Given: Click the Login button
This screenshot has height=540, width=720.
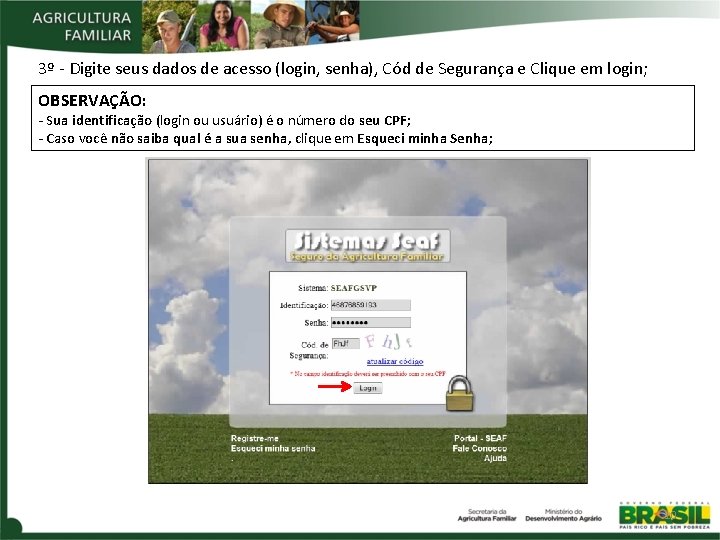Looking at the screenshot, I should (368, 388).
